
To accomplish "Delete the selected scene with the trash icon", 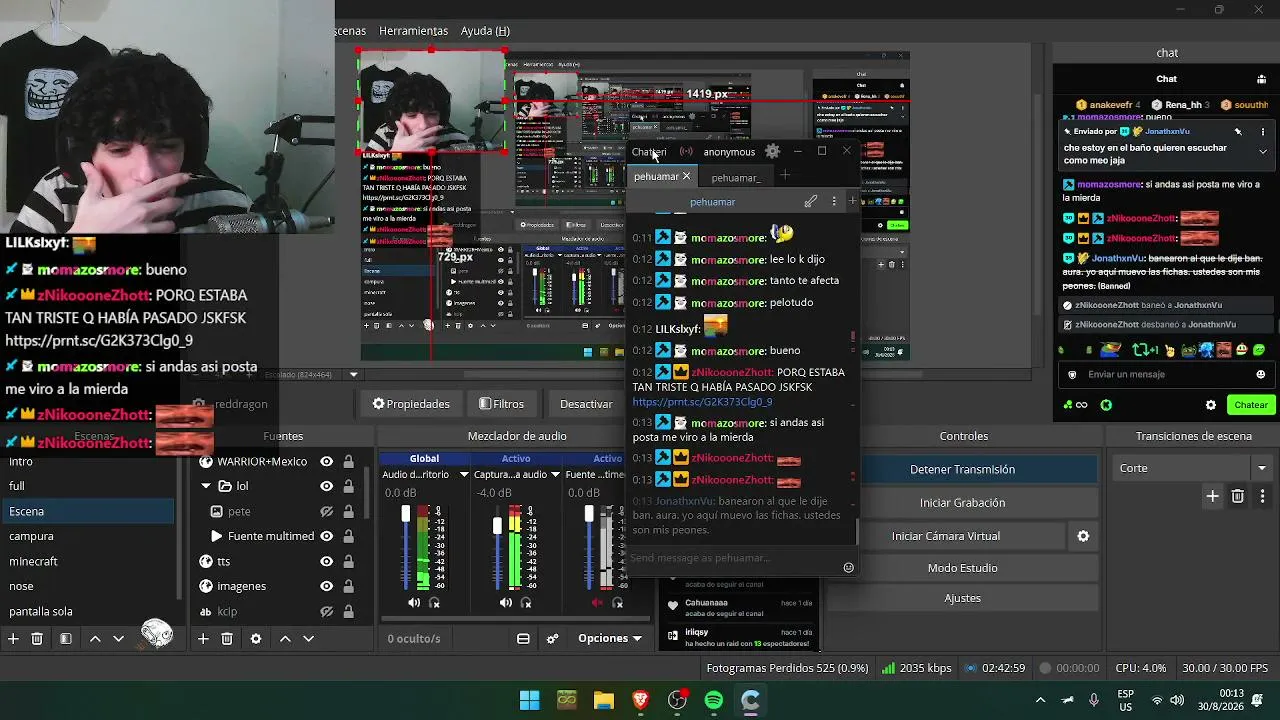I will tap(37, 638).
